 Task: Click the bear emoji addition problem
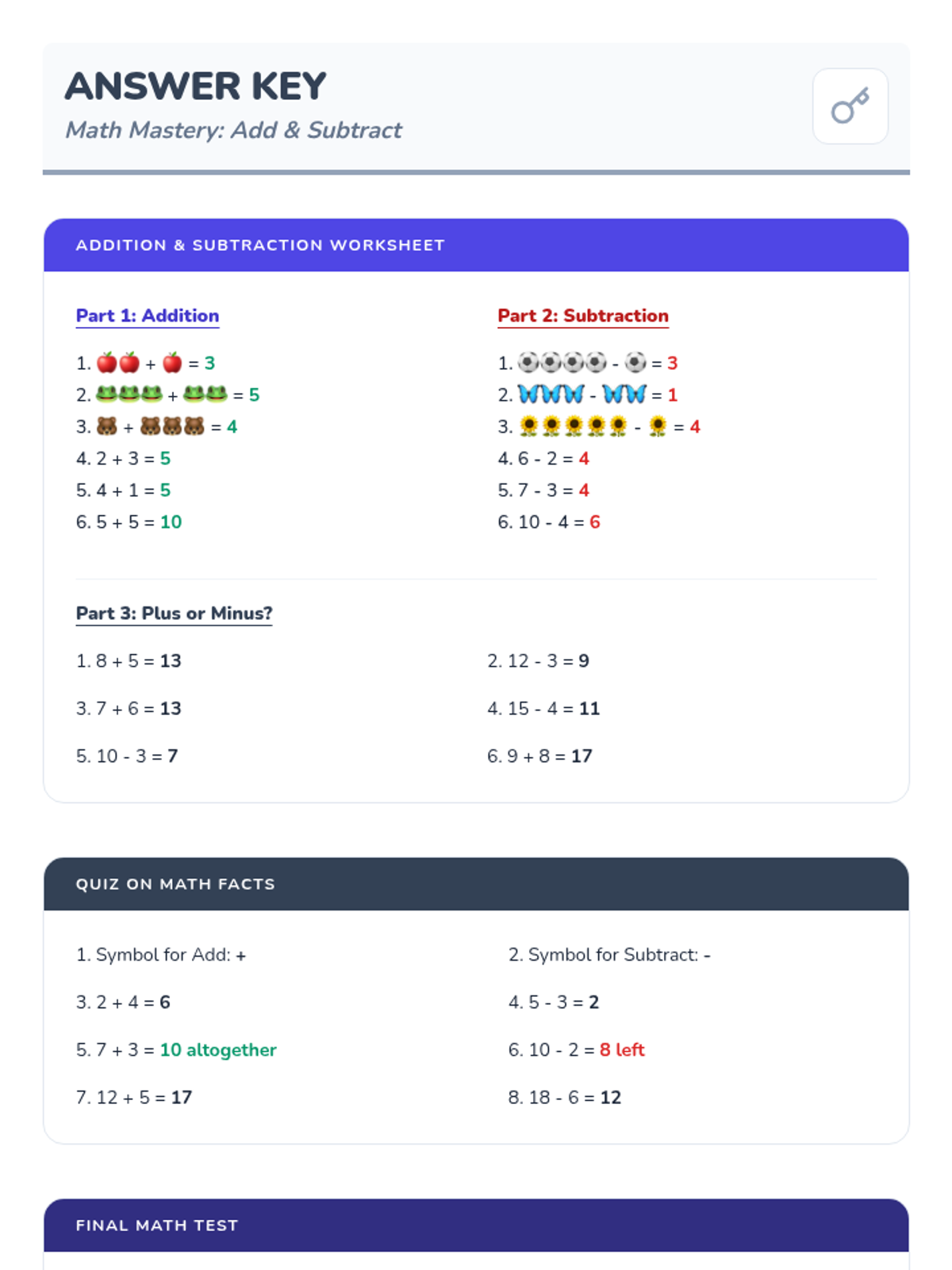pos(156,427)
